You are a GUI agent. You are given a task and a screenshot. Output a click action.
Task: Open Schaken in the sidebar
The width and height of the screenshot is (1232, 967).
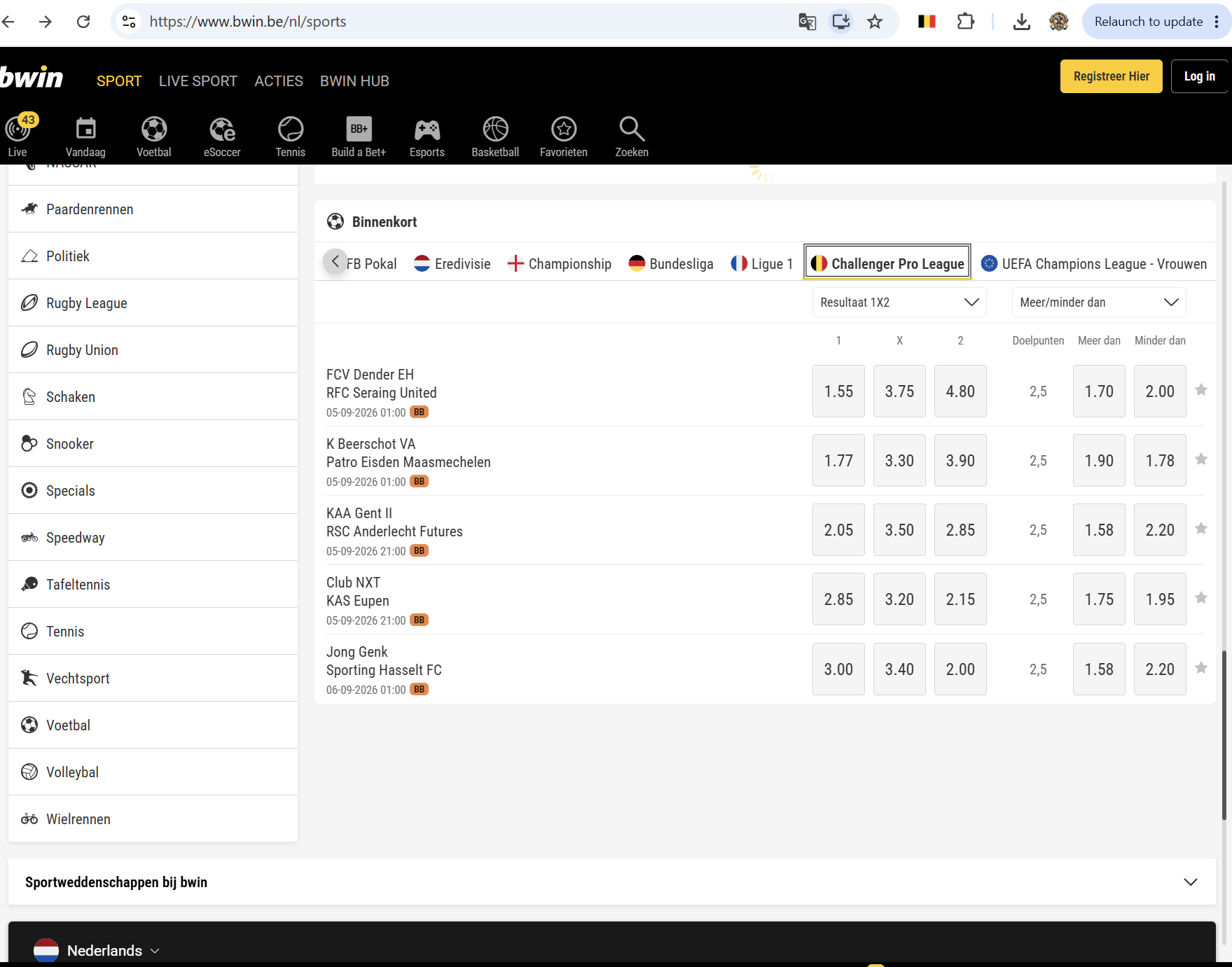point(153,396)
